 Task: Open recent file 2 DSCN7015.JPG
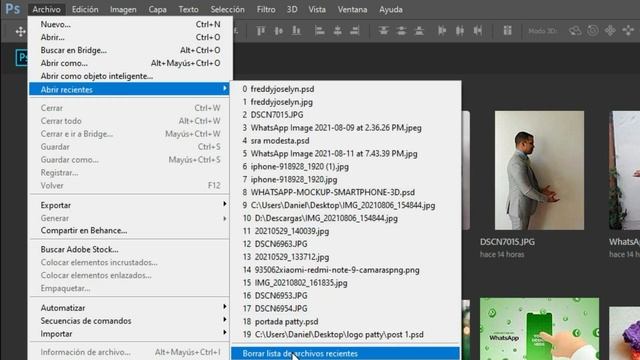345,115
